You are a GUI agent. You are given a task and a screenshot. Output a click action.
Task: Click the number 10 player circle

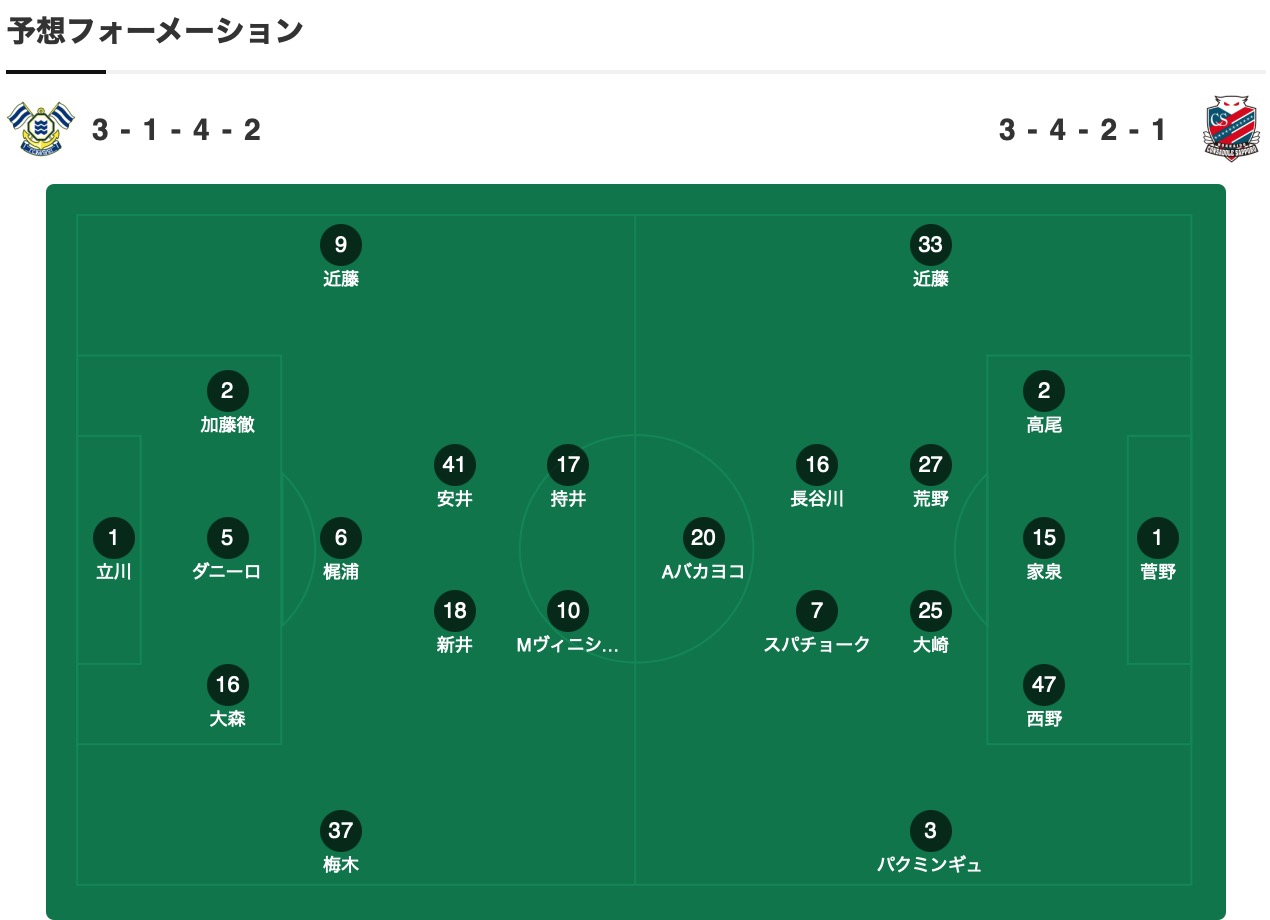click(x=568, y=611)
